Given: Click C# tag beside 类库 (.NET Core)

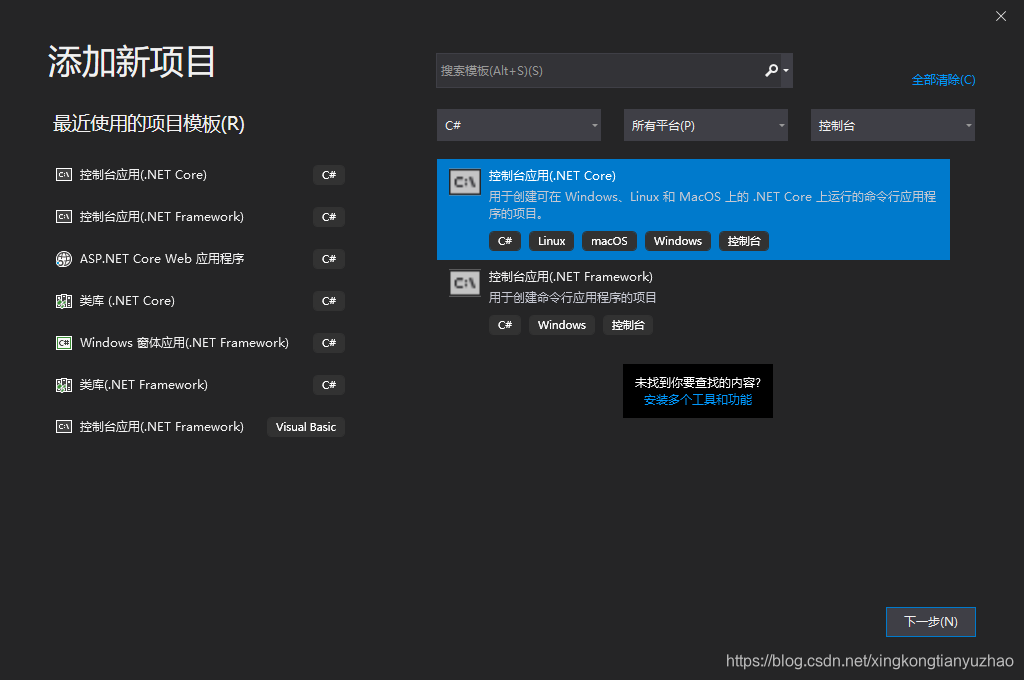Looking at the screenshot, I should tap(328, 301).
